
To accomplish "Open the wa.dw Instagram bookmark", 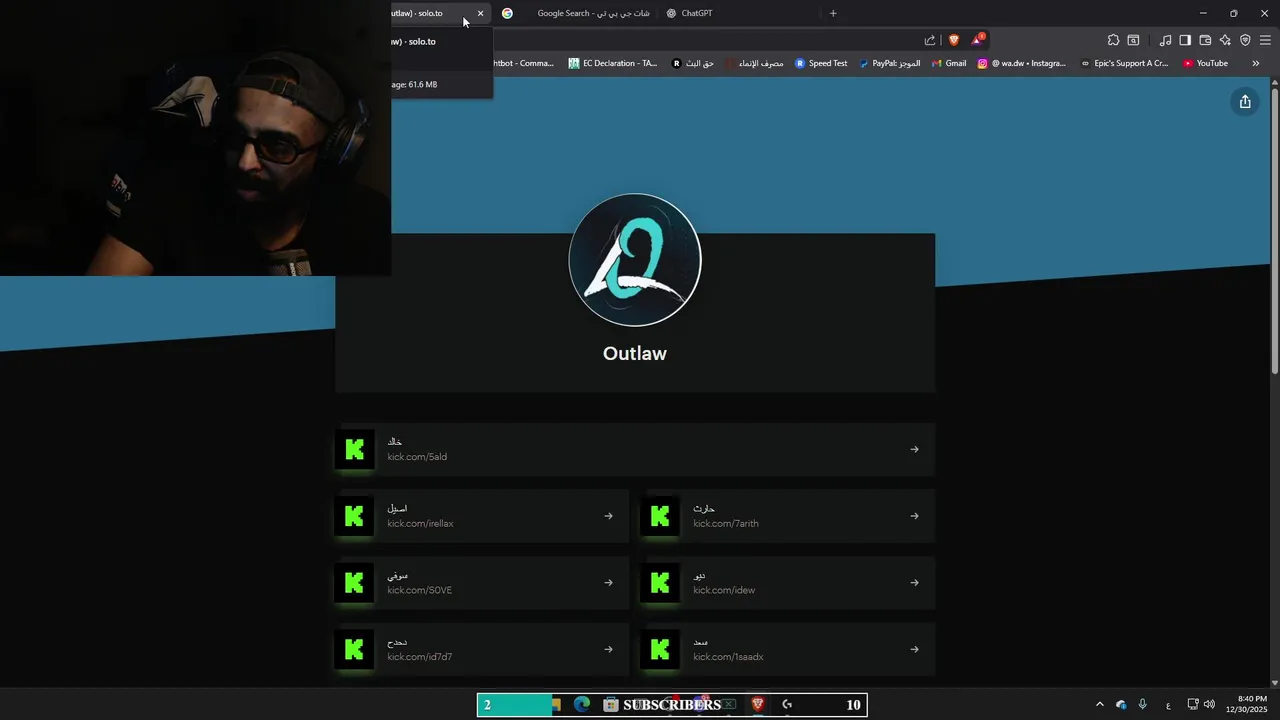I will click(x=1021, y=63).
